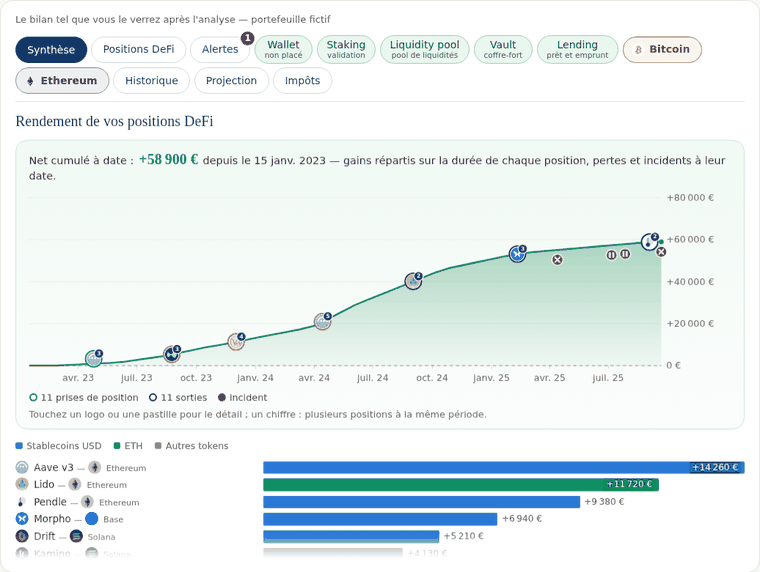Click the Ethereum diamond icon in the filter chip
Image resolution: width=760 pixels, height=572 pixels.
click(x=30, y=81)
